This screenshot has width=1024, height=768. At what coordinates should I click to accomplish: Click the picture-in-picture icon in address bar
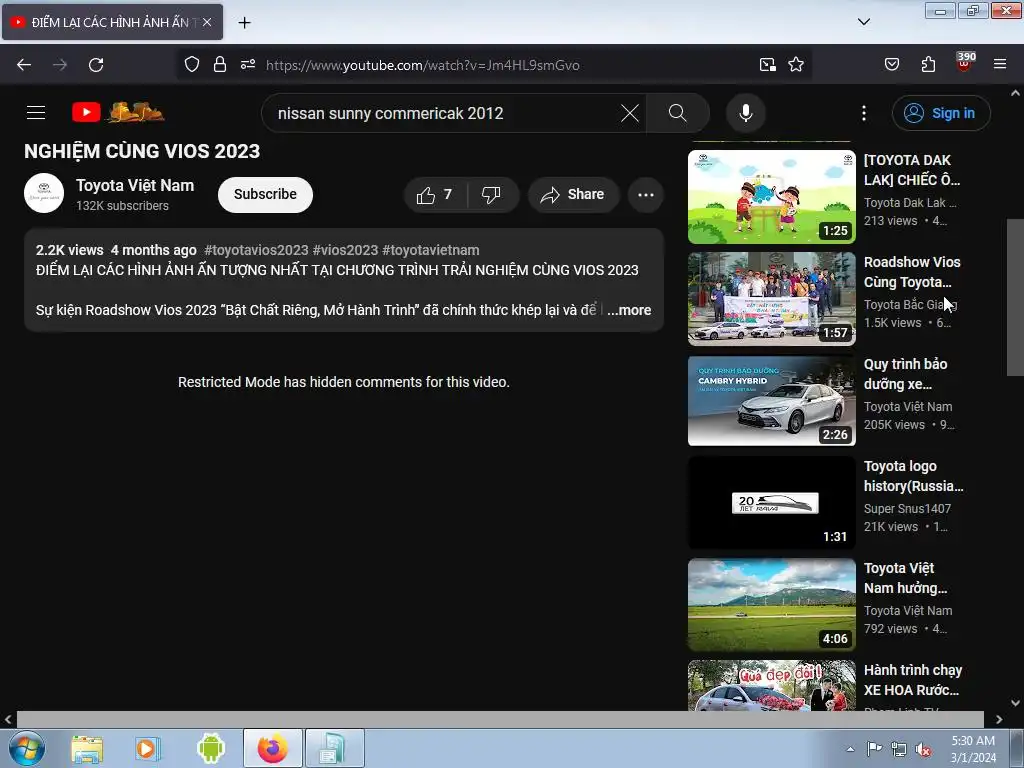coord(767,64)
